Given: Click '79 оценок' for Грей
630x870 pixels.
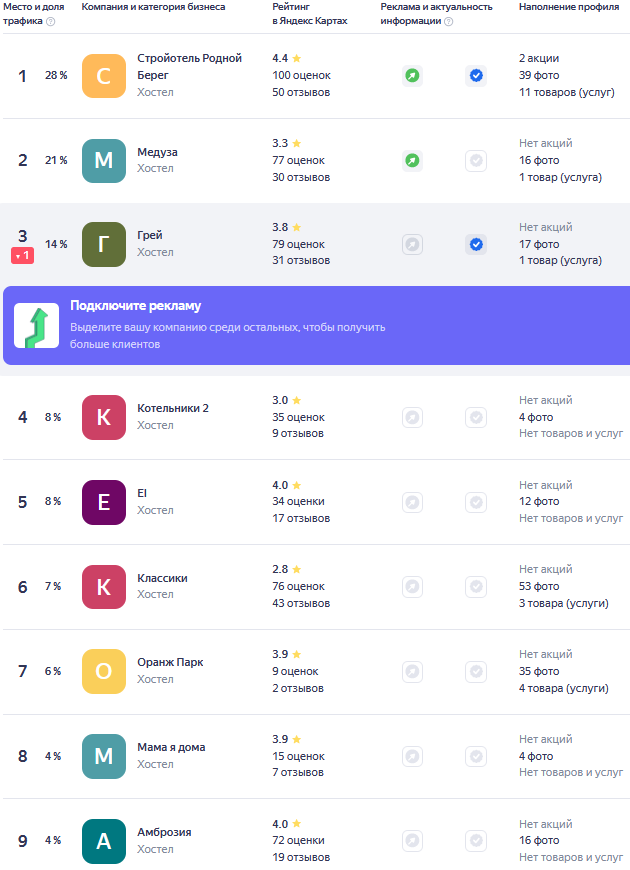Looking at the screenshot, I should (299, 244).
